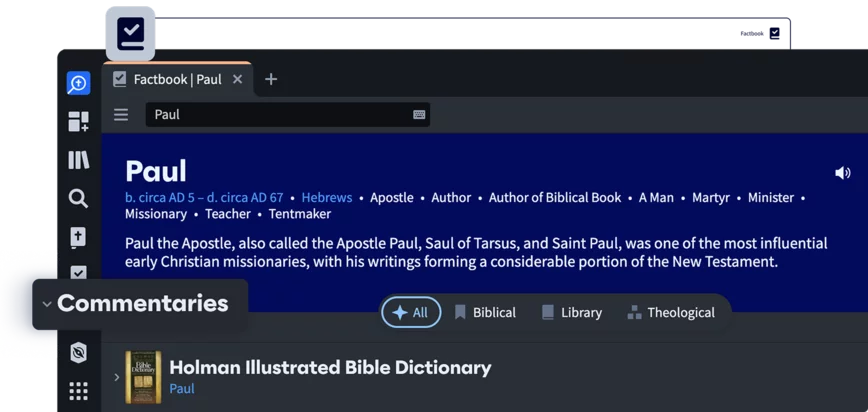This screenshot has height=412, width=868.
Task: Click the Author of Biblical Book tag
Action: click(555, 198)
